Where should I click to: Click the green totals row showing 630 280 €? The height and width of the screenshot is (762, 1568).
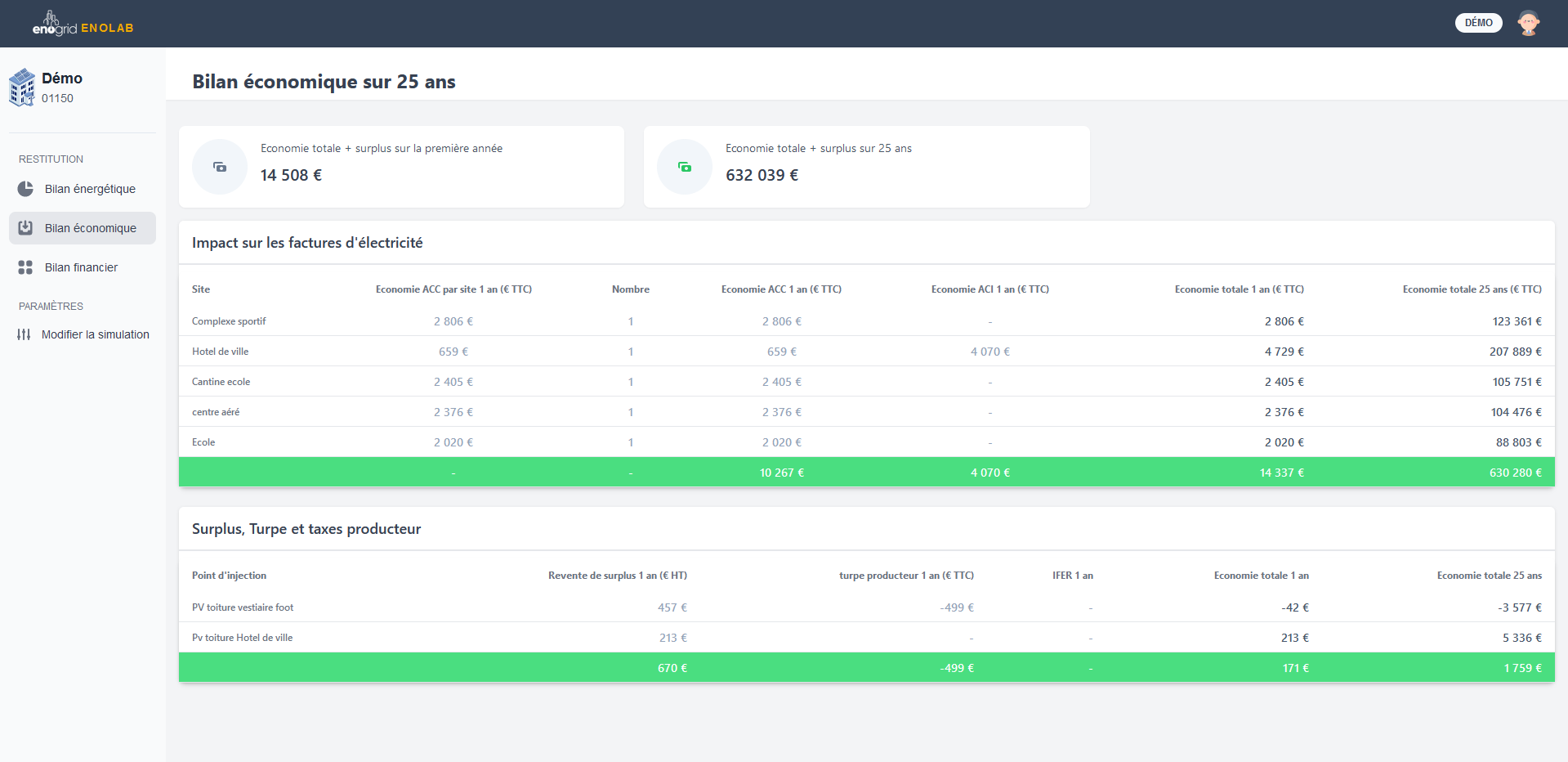(866, 473)
